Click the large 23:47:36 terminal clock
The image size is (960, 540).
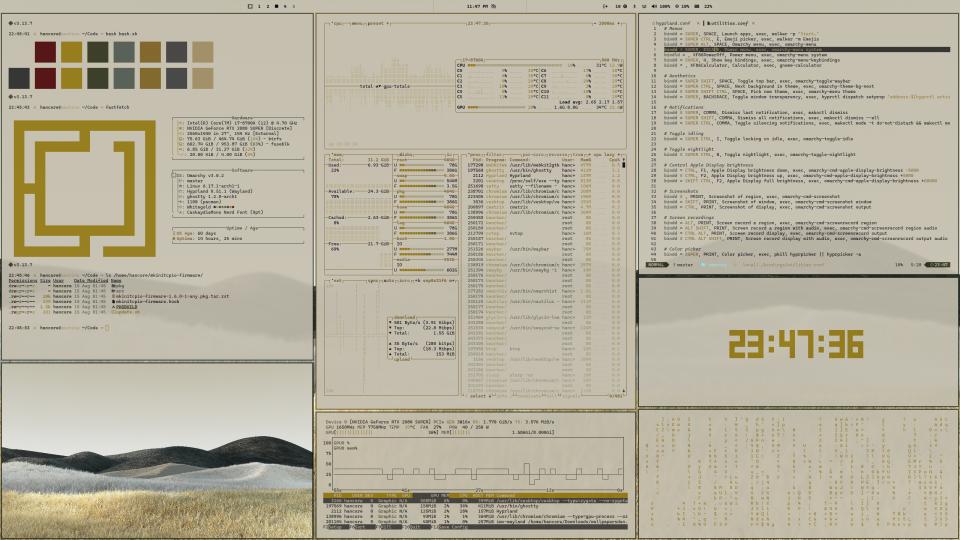795,344
